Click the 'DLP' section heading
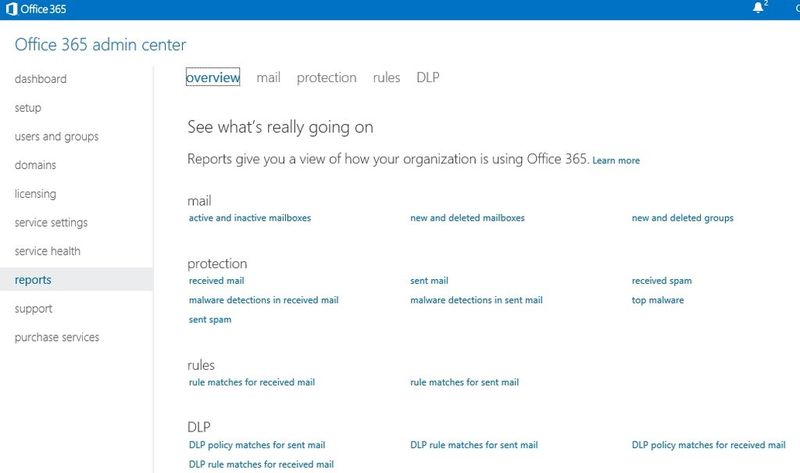Screen dimensions: 800x473 tap(198, 427)
